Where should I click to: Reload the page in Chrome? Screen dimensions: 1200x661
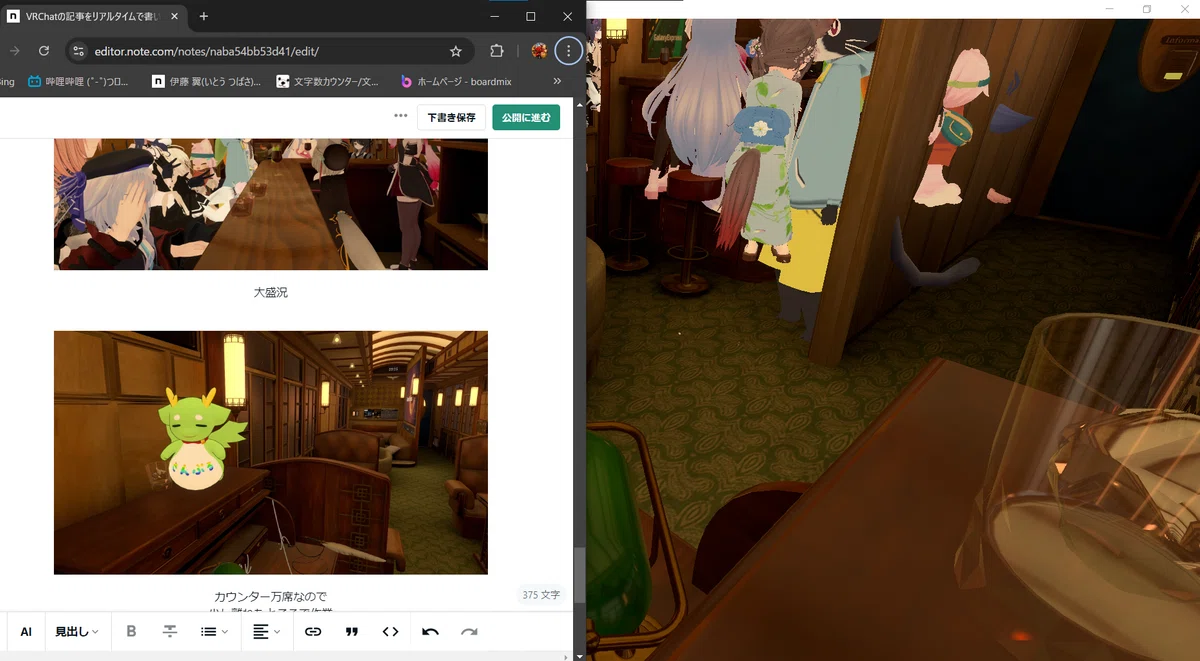[x=44, y=51]
